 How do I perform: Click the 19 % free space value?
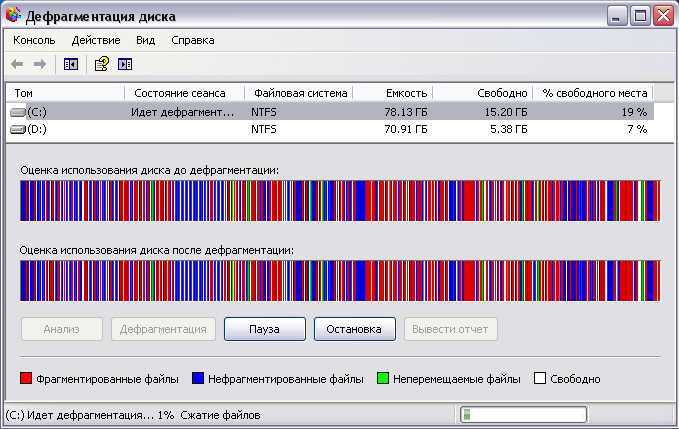click(x=634, y=112)
